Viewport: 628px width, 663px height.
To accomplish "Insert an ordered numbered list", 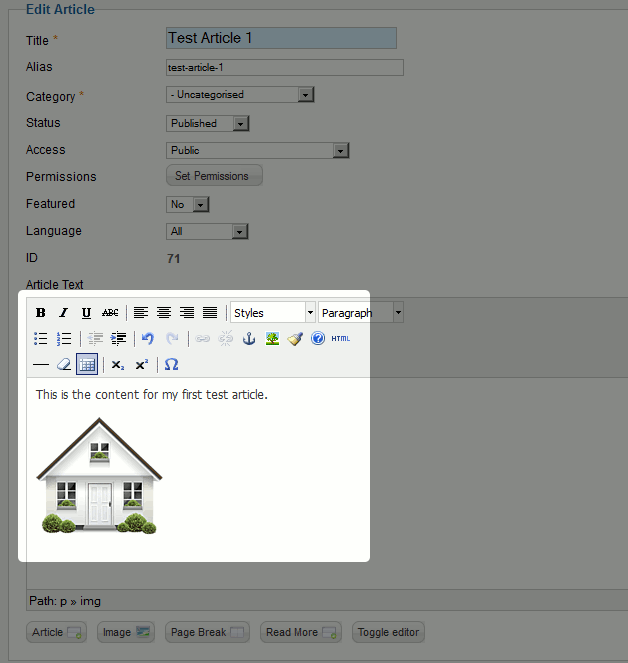I will click(x=64, y=339).
